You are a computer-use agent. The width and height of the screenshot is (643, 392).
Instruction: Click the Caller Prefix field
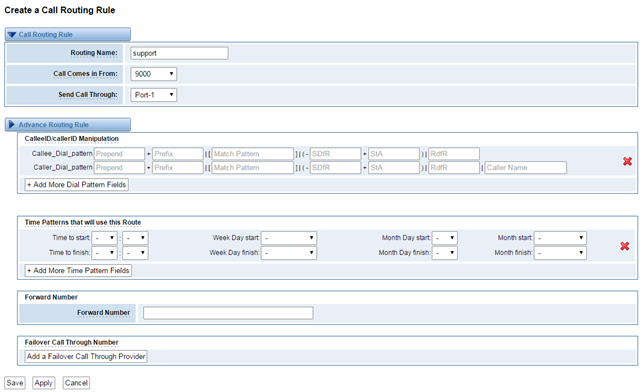pos(178,167)
